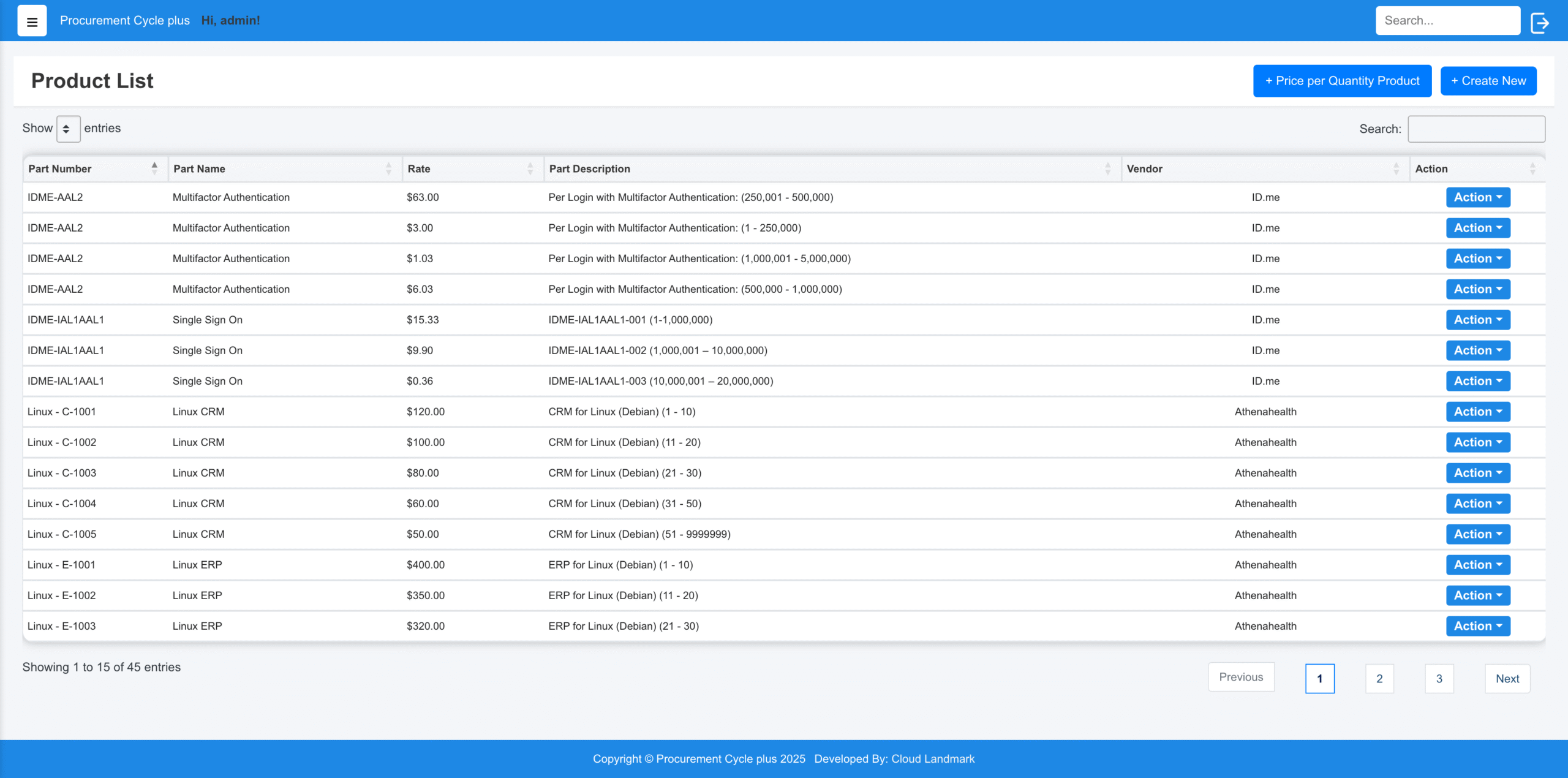Click inside the table Search field
This screenshot has width=1568, height=778.
point(1476,129)
